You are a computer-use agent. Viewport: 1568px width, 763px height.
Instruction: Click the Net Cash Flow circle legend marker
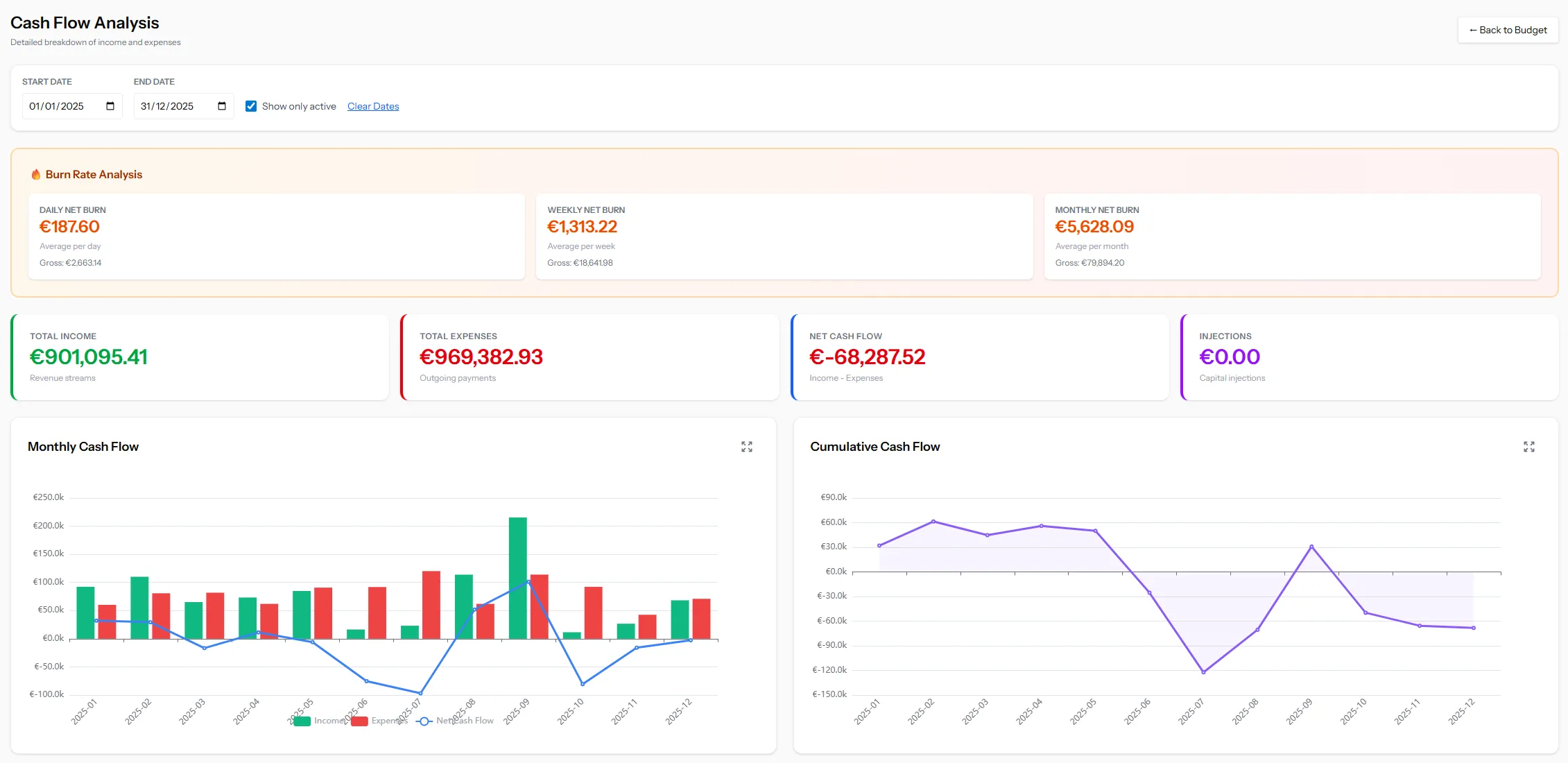pos(423,721)
